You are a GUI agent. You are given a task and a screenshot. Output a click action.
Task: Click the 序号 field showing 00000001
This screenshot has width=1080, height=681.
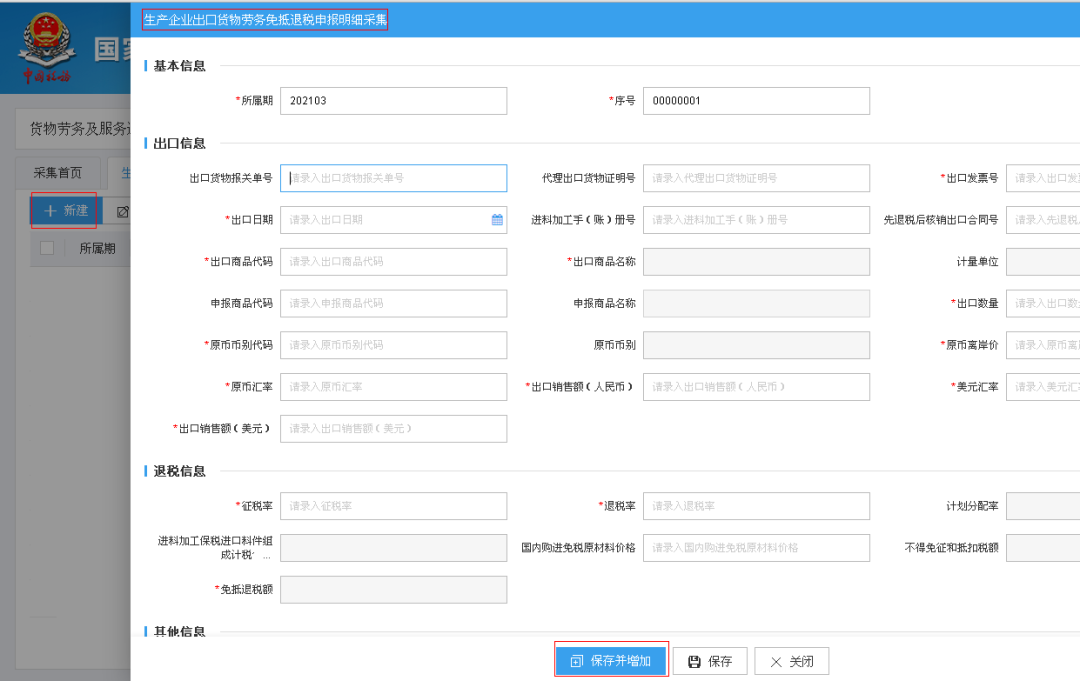(x=756, y=100)
